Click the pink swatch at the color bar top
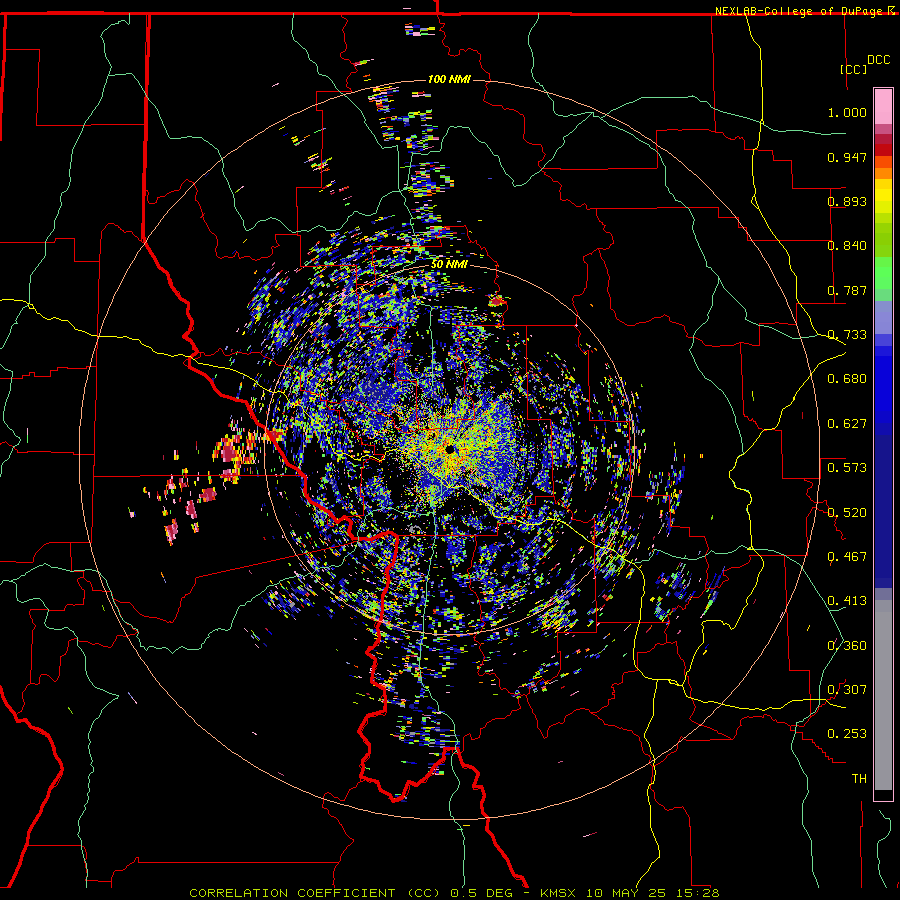Image resolution: width=900 pixels, height=900 pixels. (883, 106)
